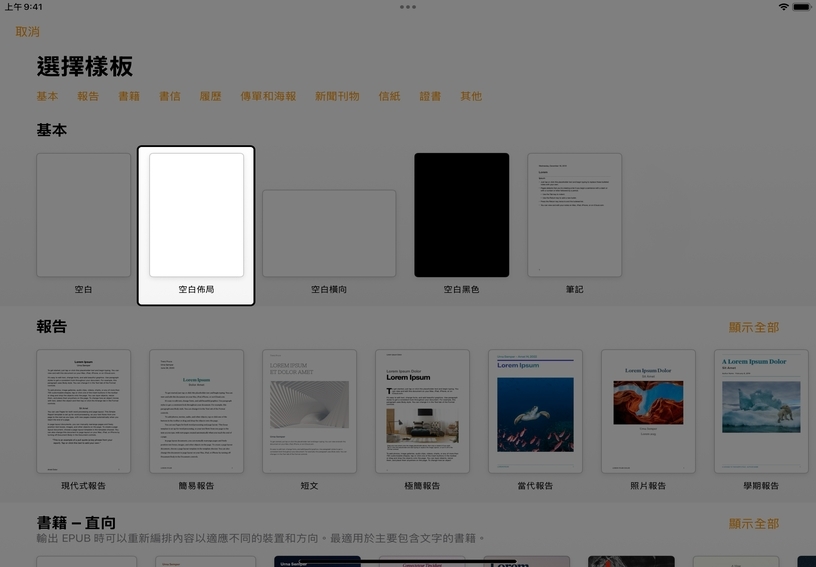
Task: Show all templates in 報告 section
Action: pos(753,328)
